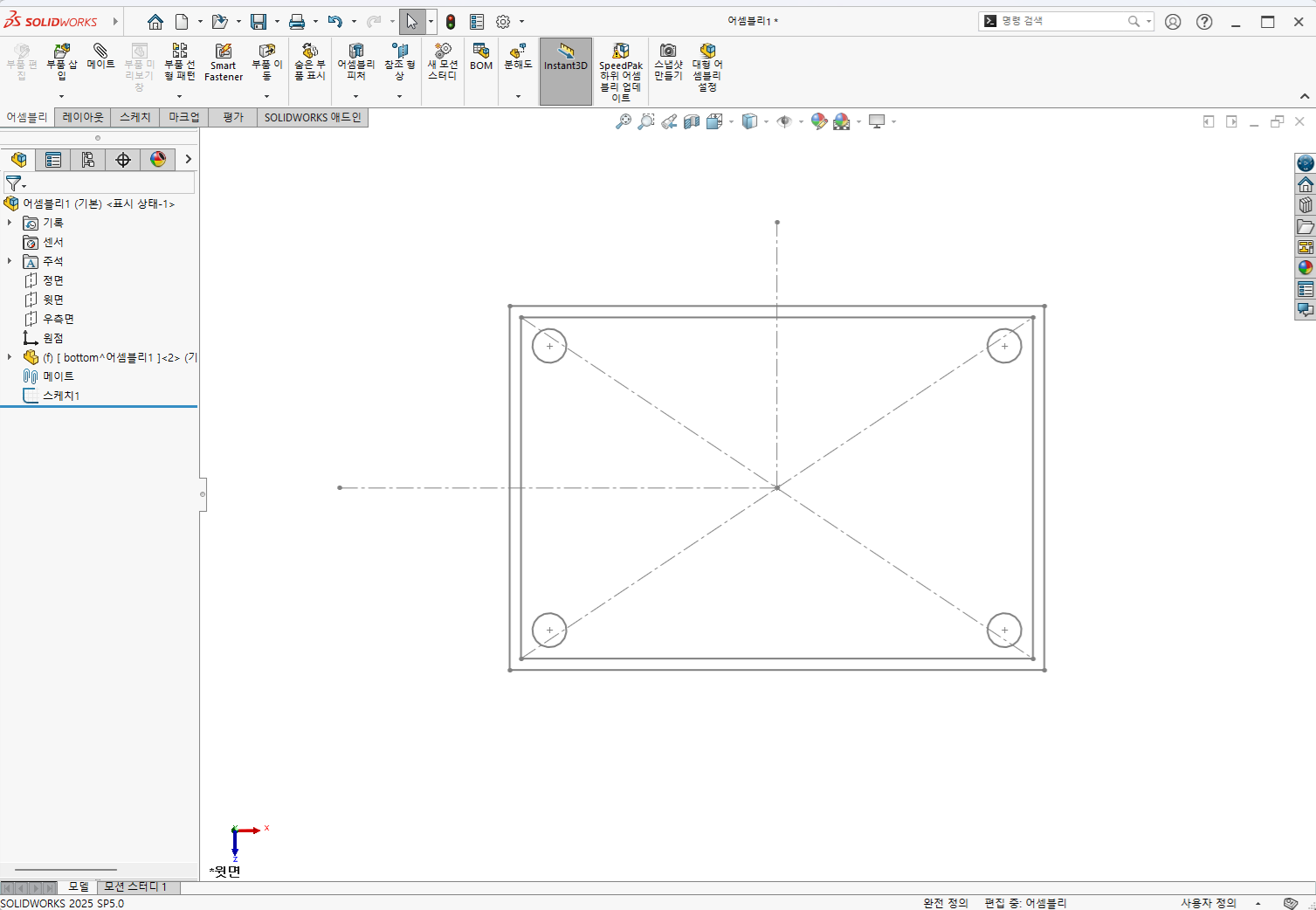
Task: Open the Appearances color ball in the task pane
Action: point(1306,268)
